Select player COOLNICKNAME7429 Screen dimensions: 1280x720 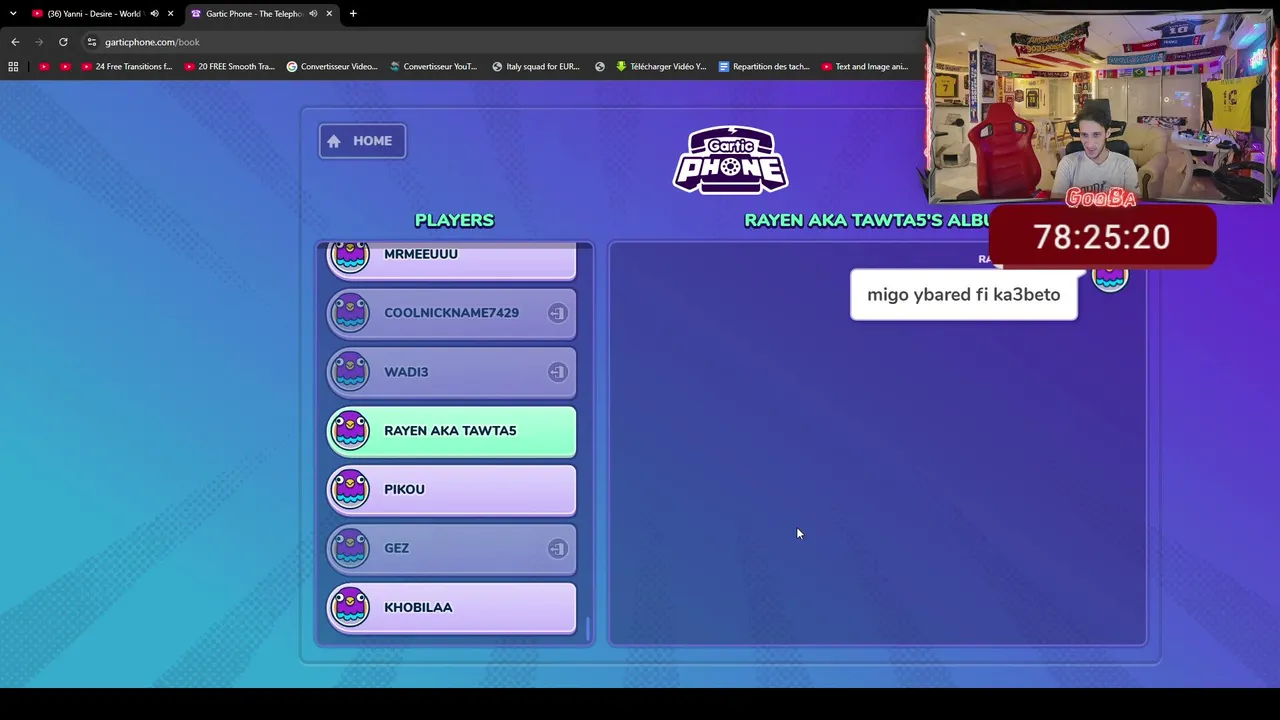pyautogui.click(x=452, y=313)
